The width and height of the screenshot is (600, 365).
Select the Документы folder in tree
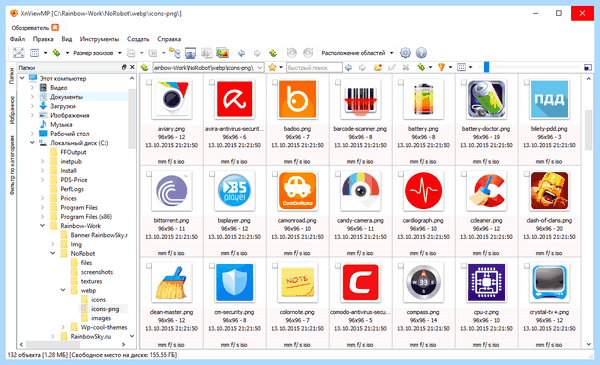point(66,97)
